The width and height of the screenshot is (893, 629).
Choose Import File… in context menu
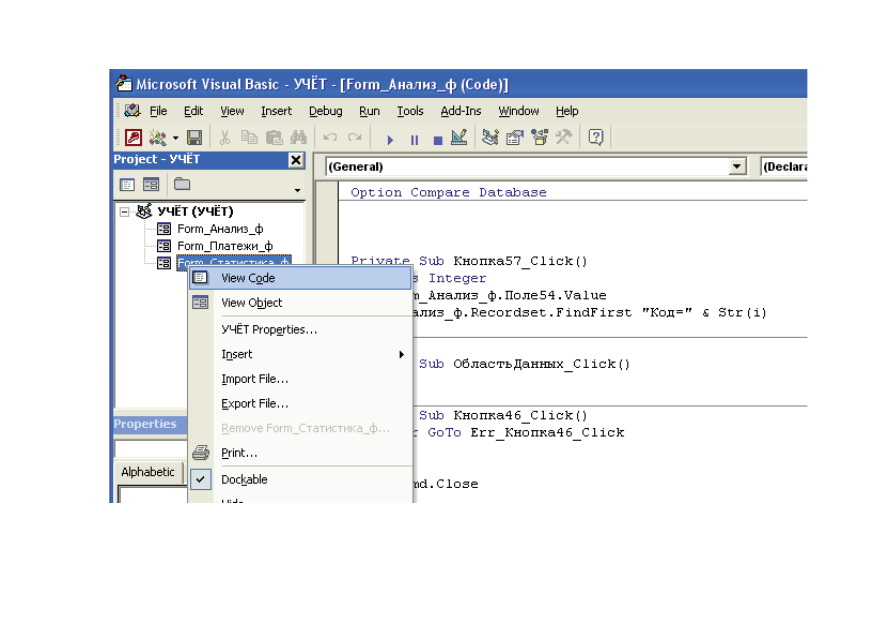(300, 379)
